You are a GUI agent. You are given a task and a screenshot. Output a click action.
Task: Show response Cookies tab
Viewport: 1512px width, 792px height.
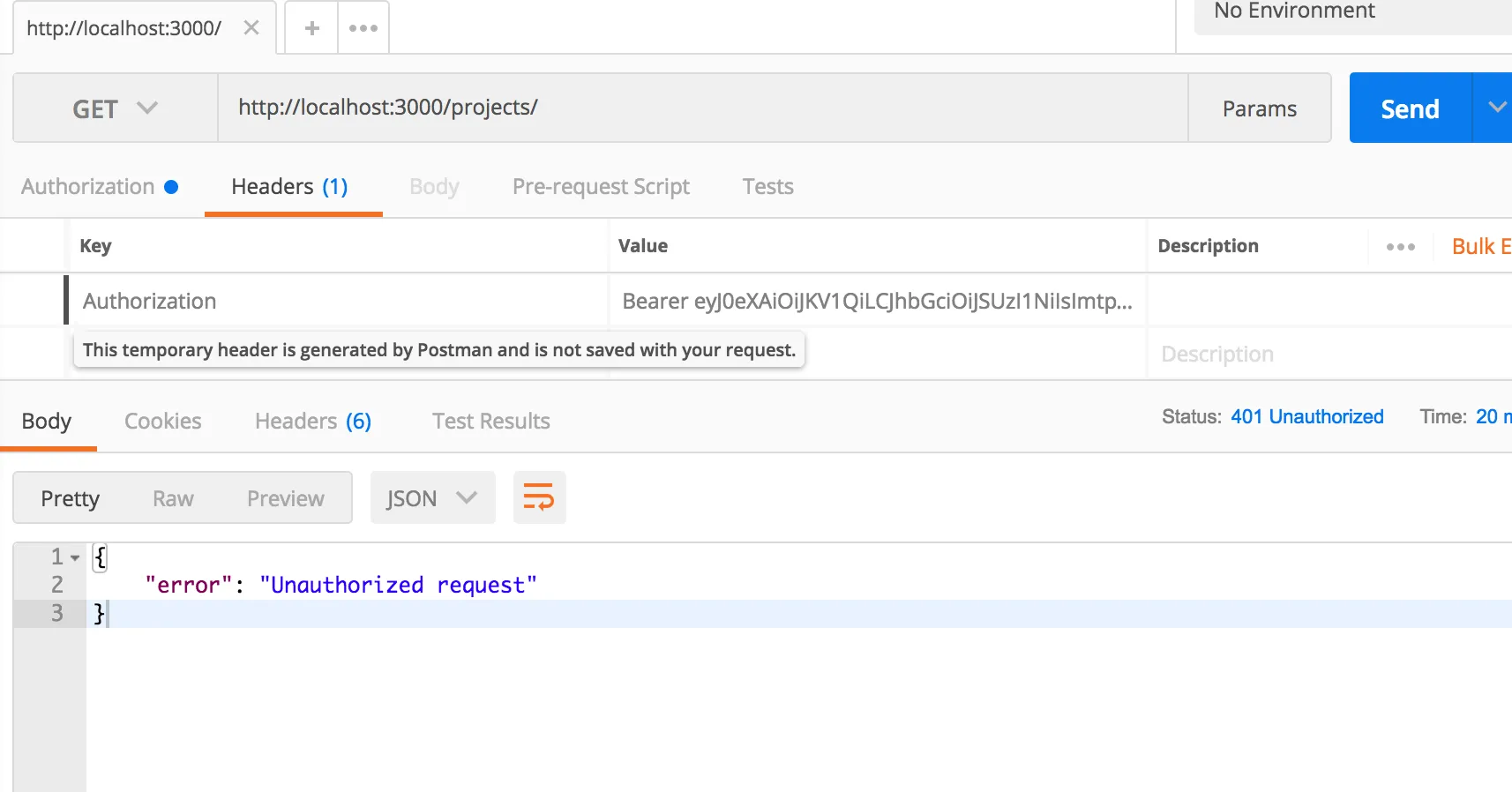(x=163, y=422)
